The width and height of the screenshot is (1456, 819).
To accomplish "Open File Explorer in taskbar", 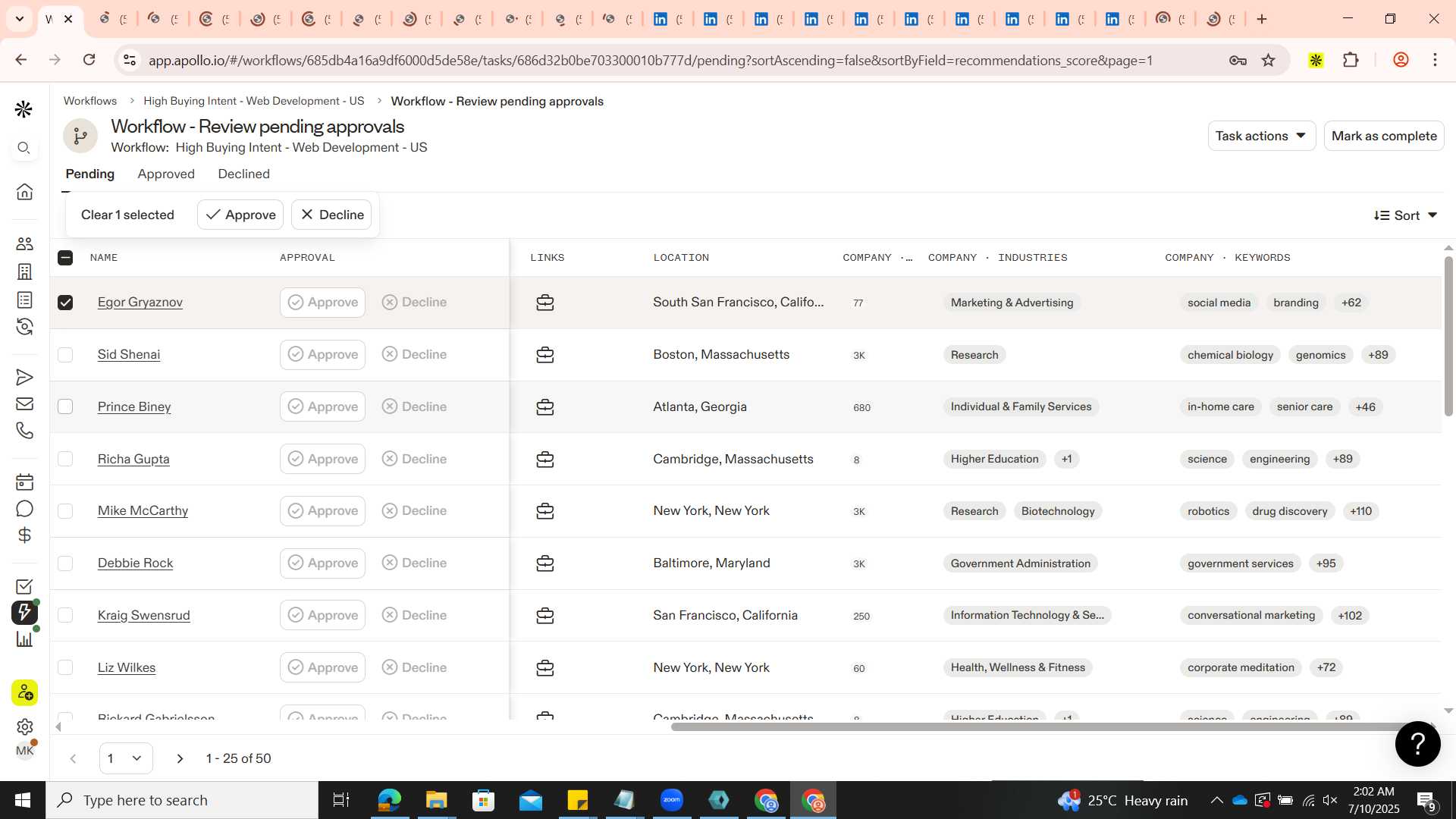I will 436,800.
